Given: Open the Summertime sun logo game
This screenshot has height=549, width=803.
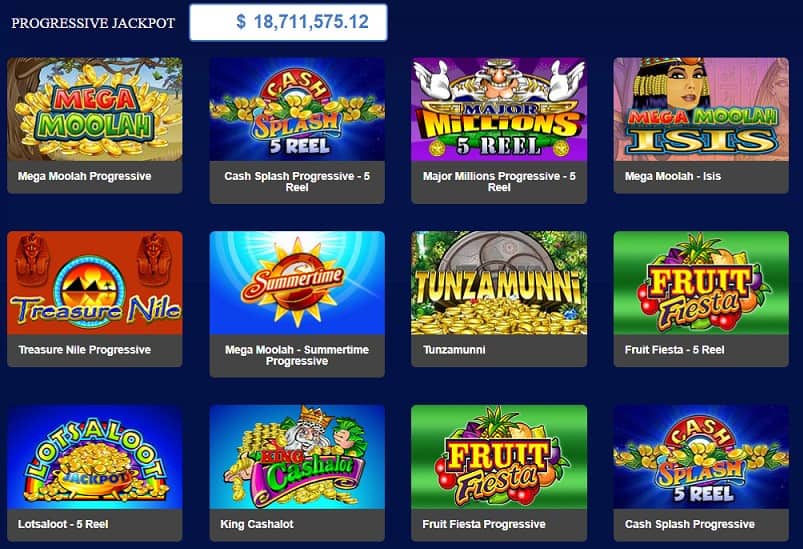Looking at the screenshot, I should coord(297,283).
